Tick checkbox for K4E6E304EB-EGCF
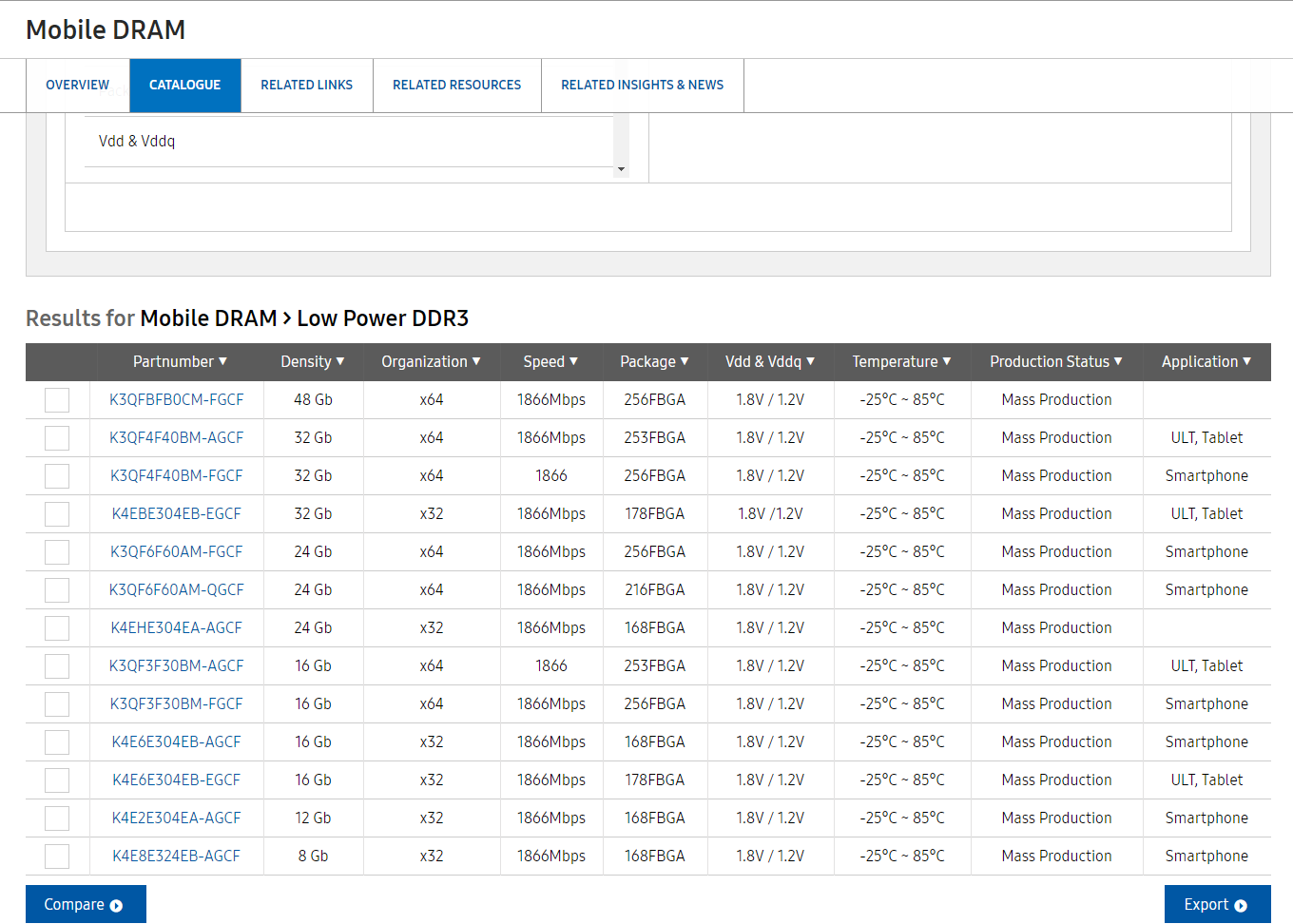This screenshot has width=1293, height=924. (x=57, y=780)
